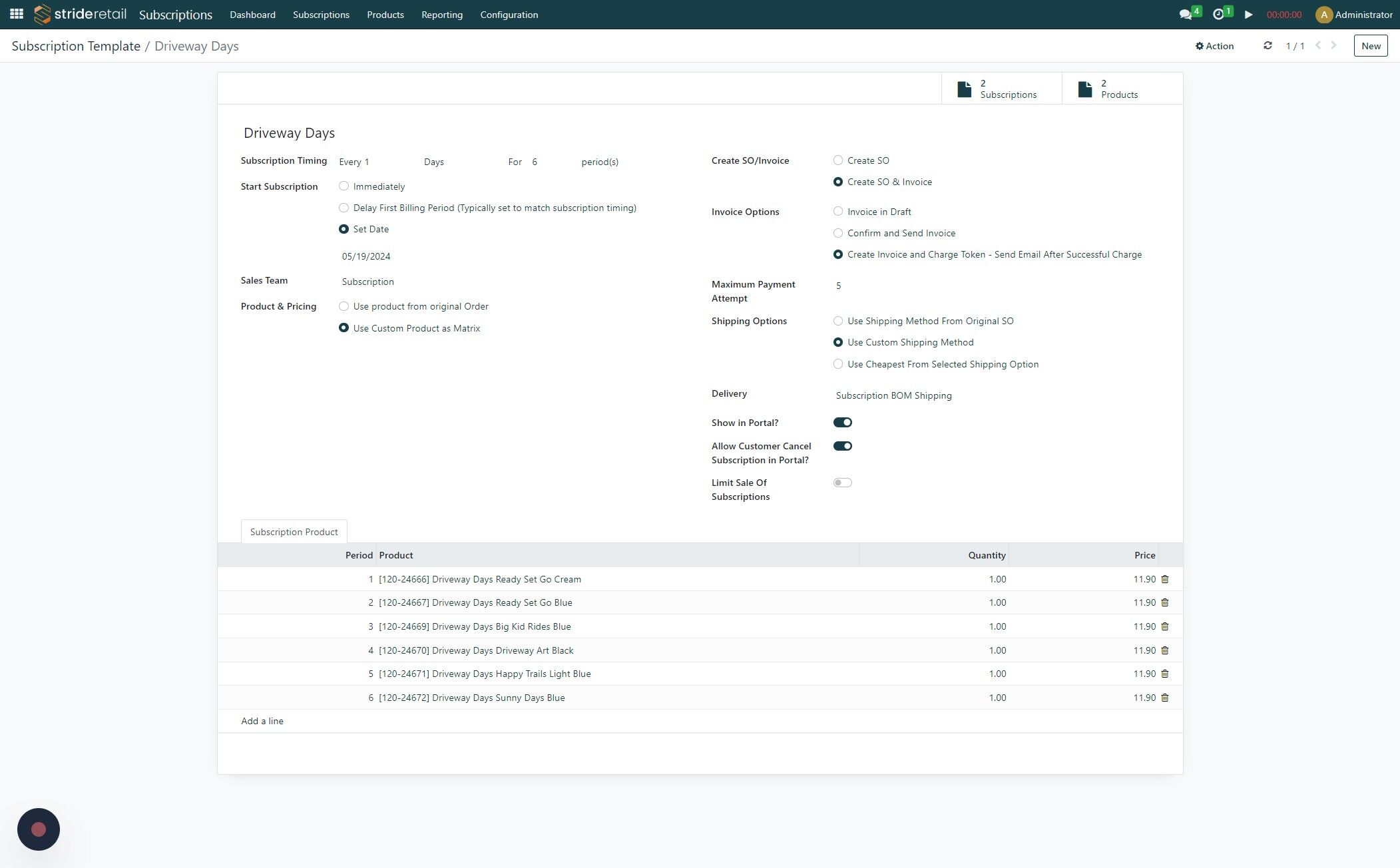Screen dimensions: 1400x868
Task: Open the activities clock icon
Action: 1218,14
